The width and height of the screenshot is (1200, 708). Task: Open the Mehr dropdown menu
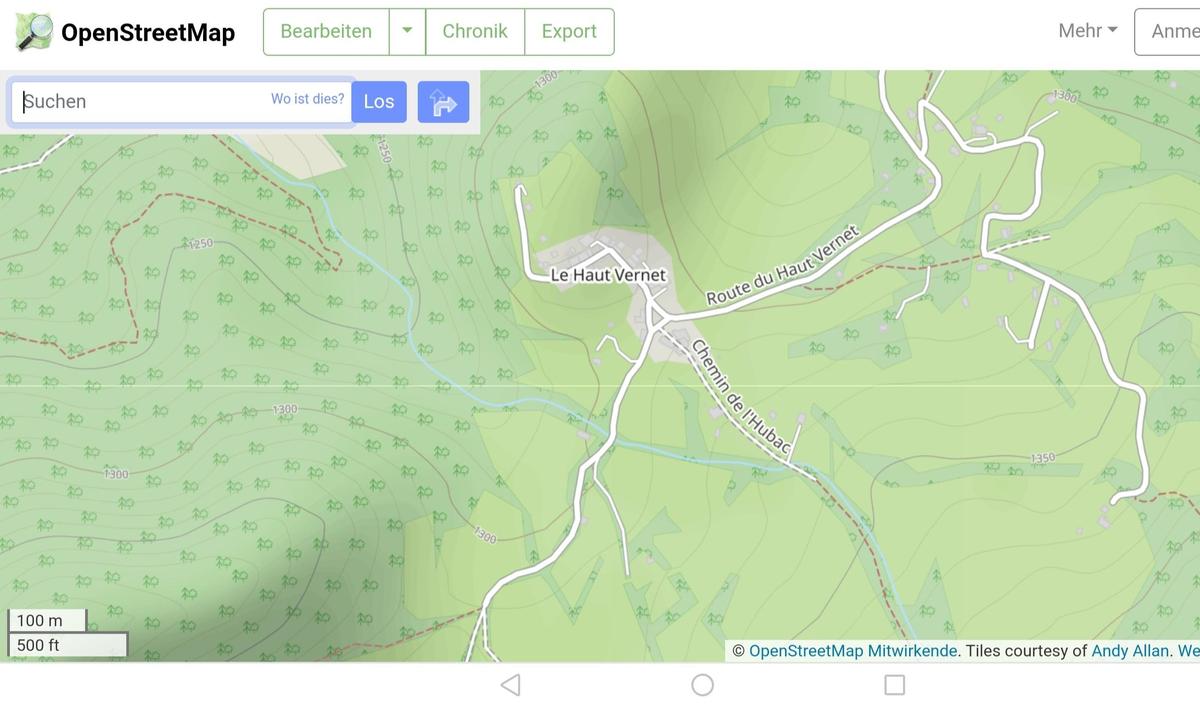(x=1088, y=31)
